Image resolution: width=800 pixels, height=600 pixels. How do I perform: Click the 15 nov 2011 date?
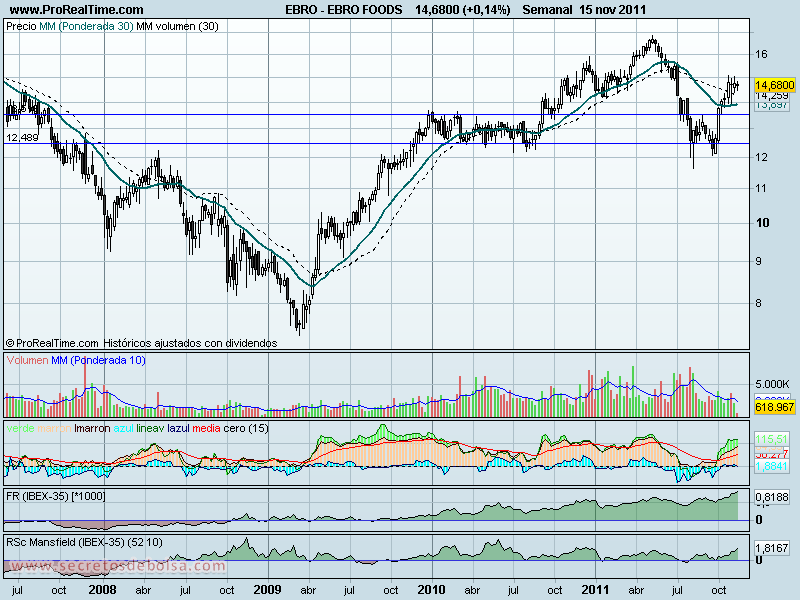pos(613,9)
